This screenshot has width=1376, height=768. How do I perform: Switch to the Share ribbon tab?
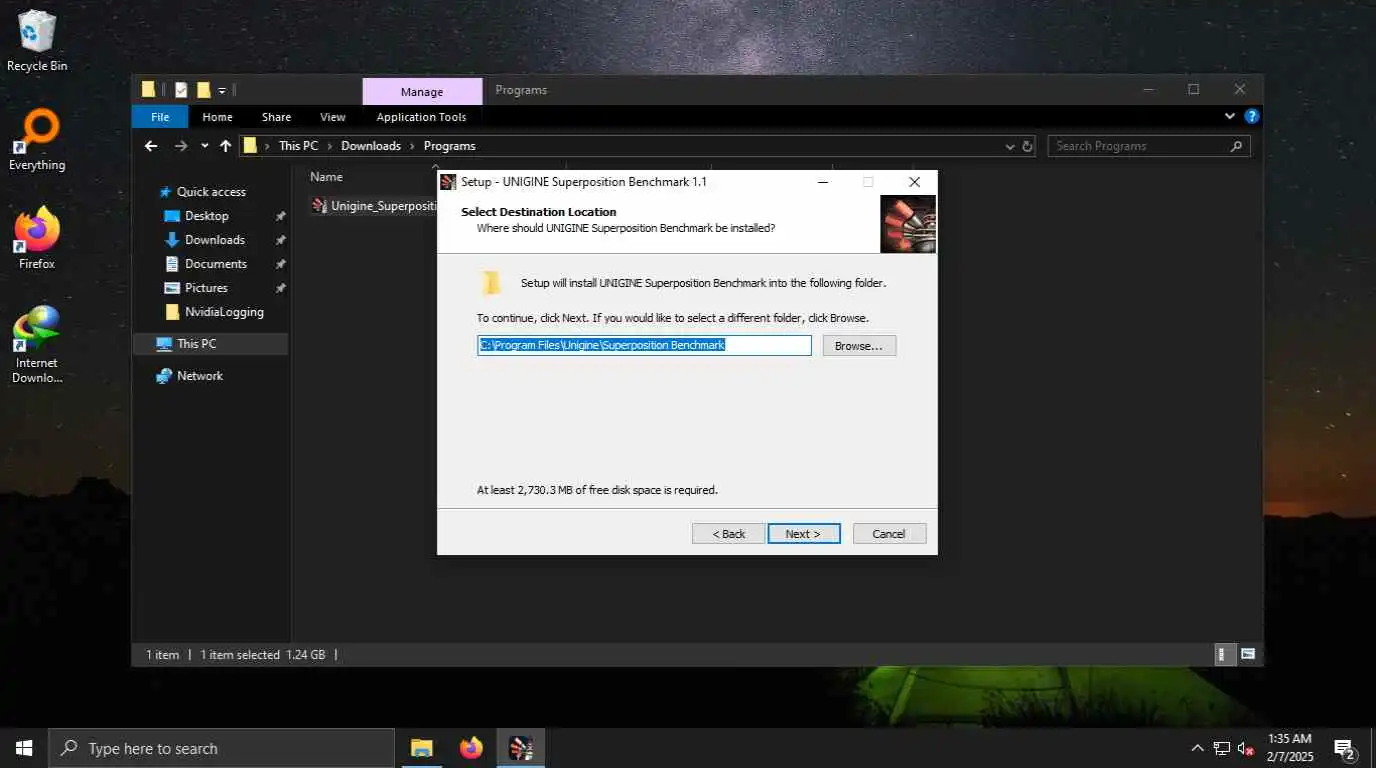[x=276, y=117]
